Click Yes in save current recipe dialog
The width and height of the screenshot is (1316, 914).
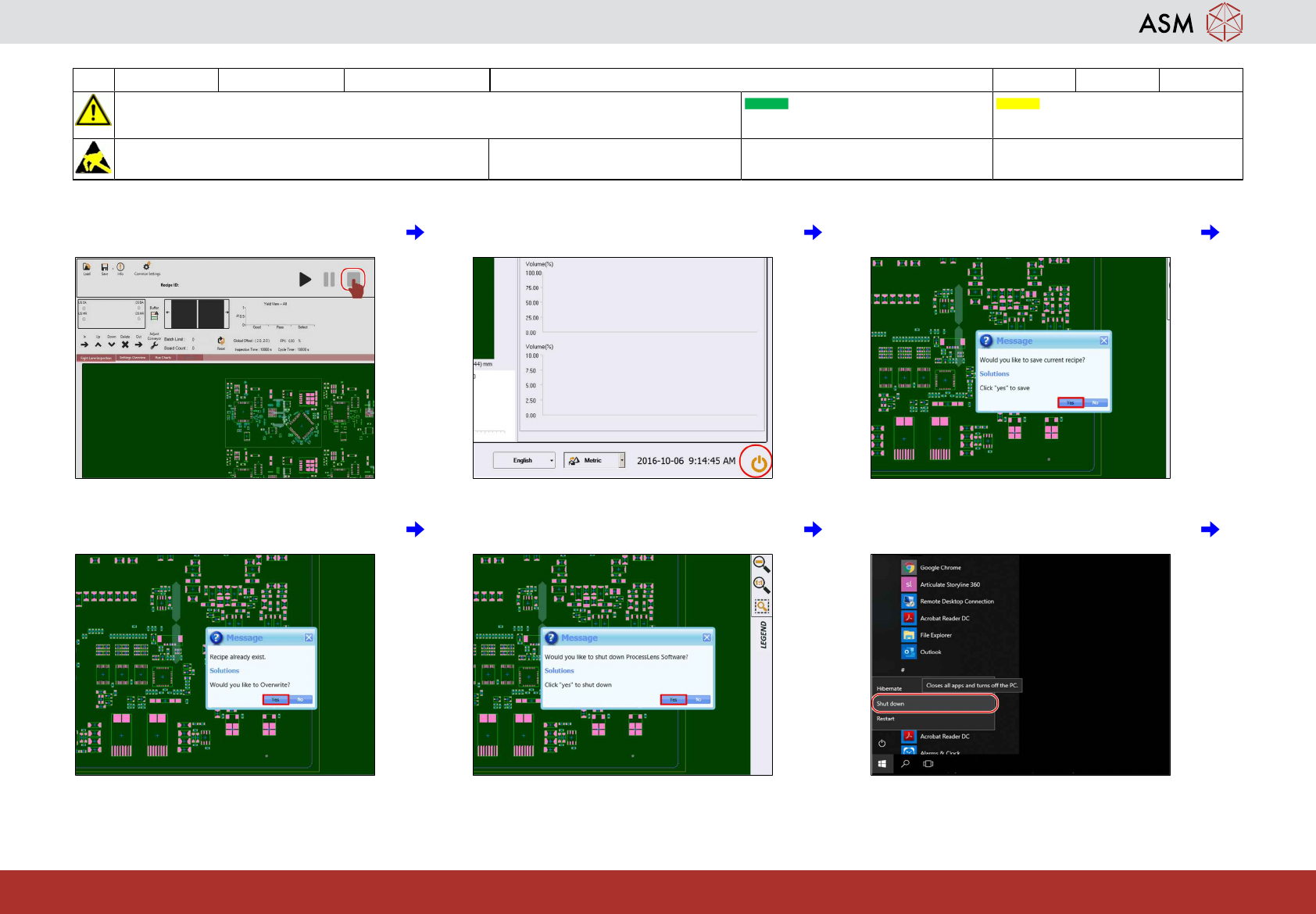coord(1070,403)
